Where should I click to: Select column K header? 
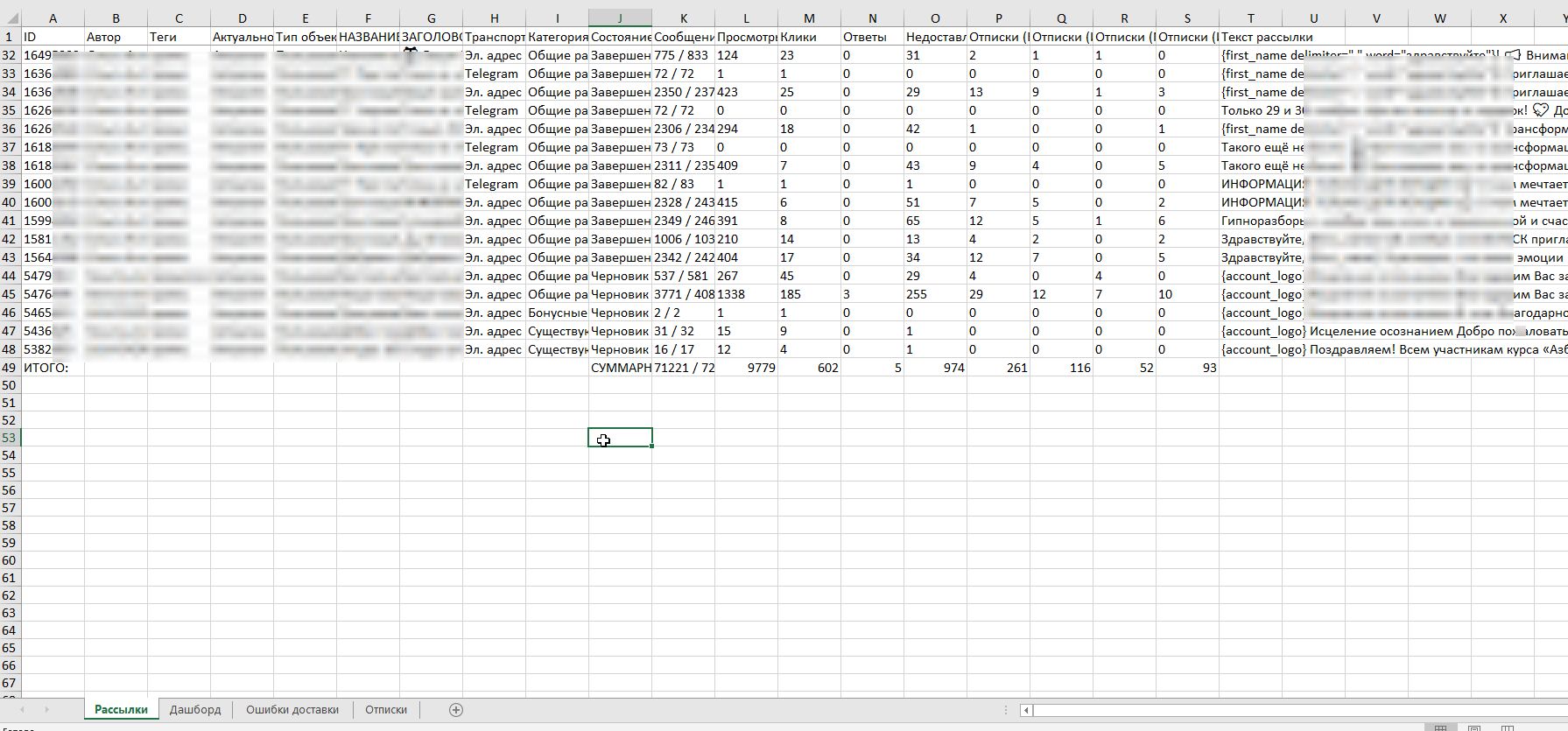coord(683,18)
